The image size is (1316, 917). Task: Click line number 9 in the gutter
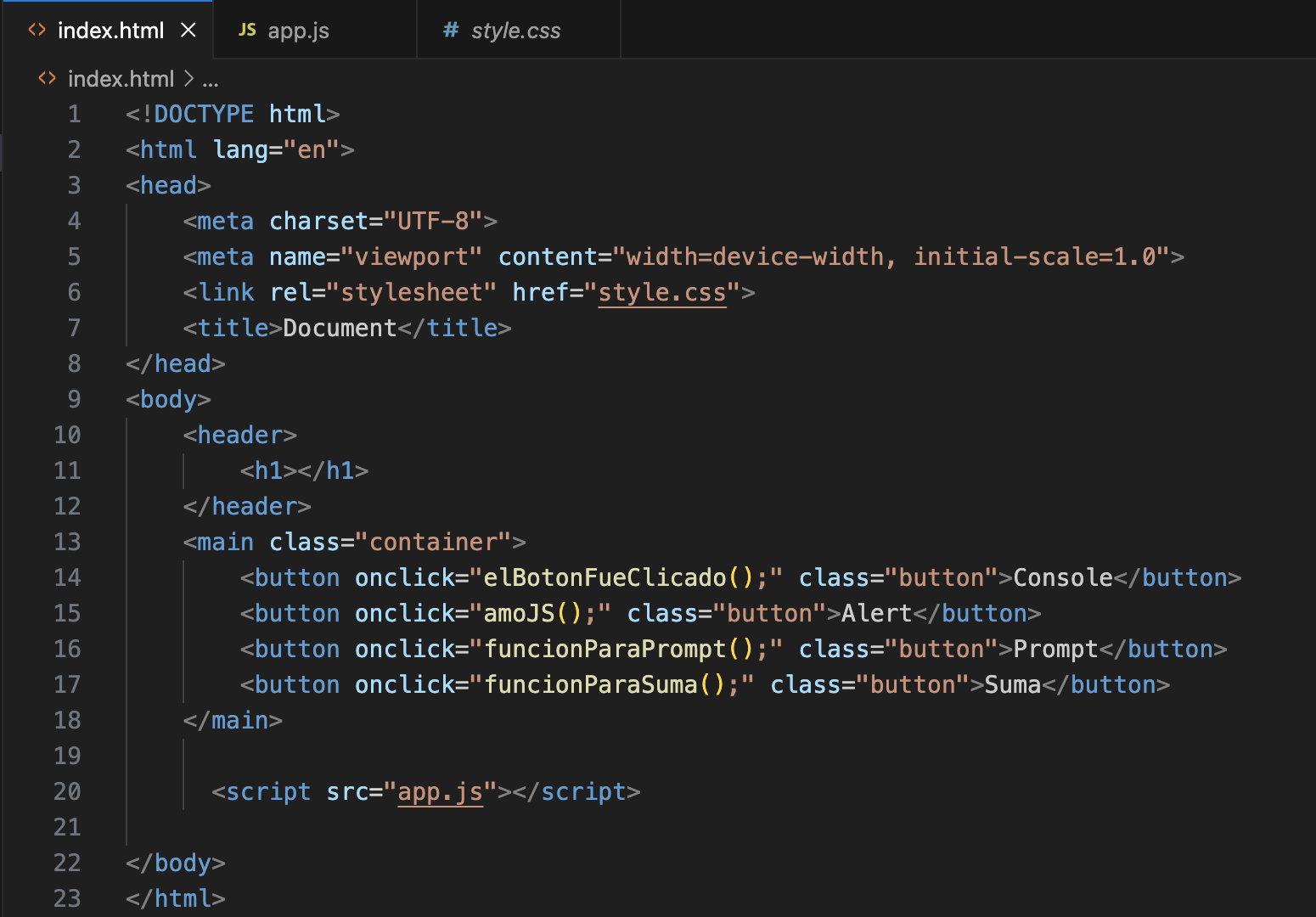[x=75, y=400]
